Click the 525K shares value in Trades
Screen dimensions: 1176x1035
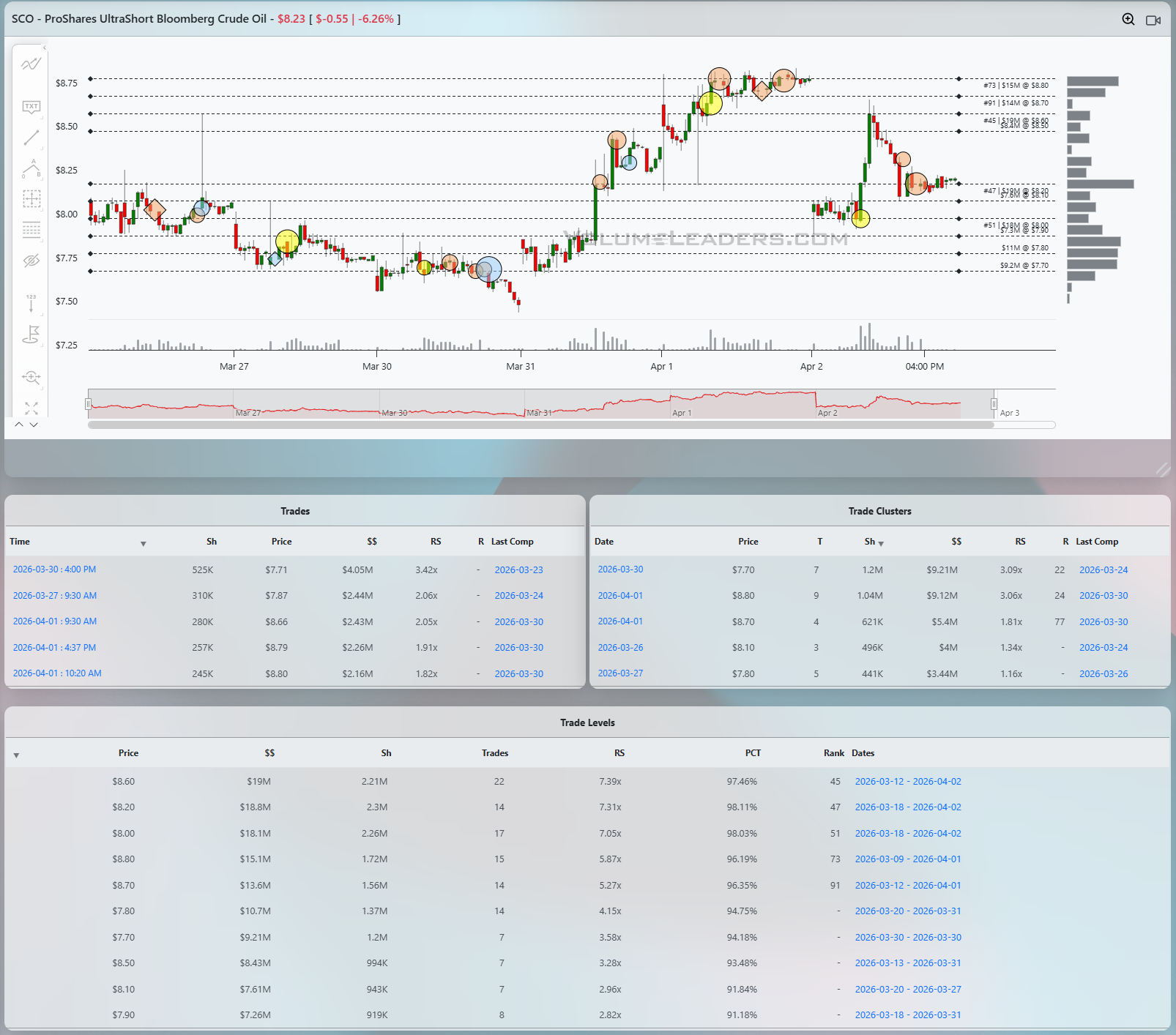pyautogui.click(x=203, y=570)
